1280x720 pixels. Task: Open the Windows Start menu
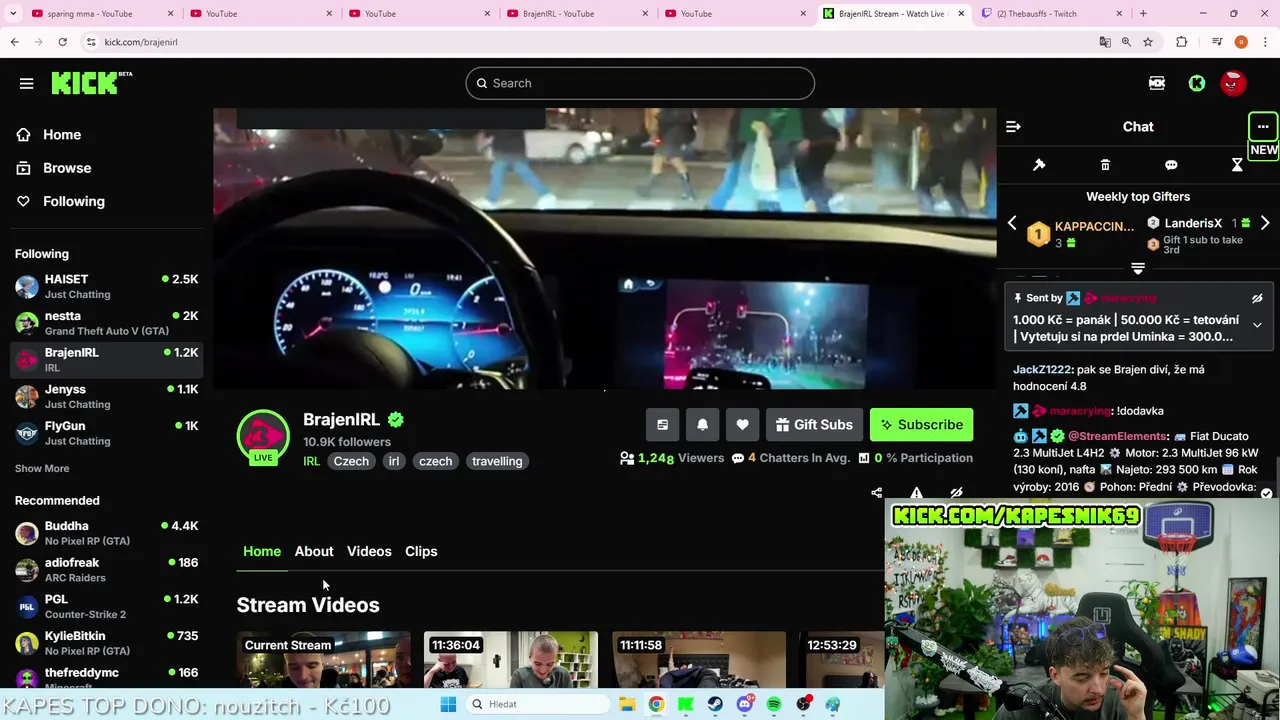tap(448, 704)
